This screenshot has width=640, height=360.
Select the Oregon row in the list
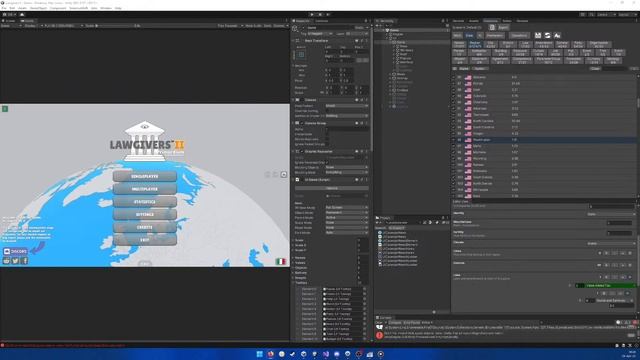pyautogui.click(x=545, y=133)
